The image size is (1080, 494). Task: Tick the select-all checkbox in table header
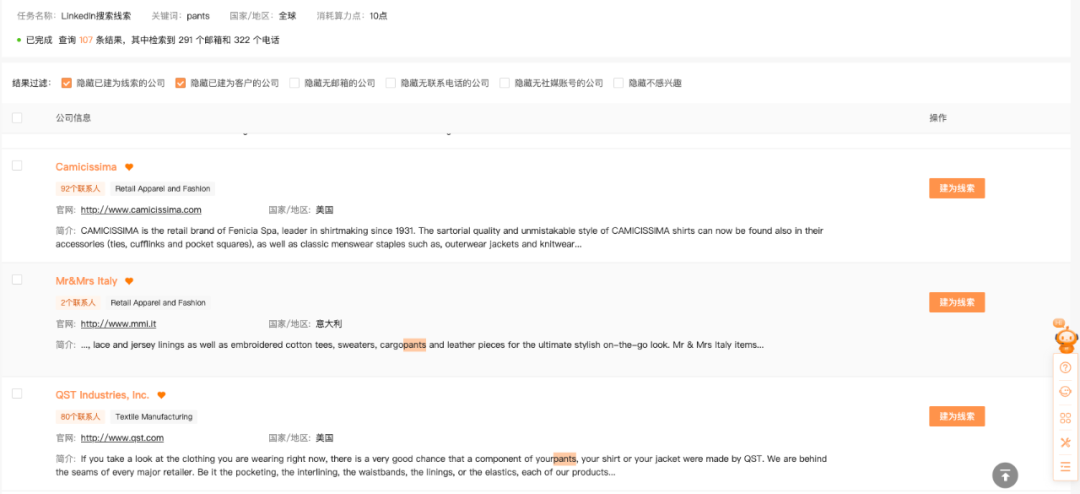click(x=17, y=118)
